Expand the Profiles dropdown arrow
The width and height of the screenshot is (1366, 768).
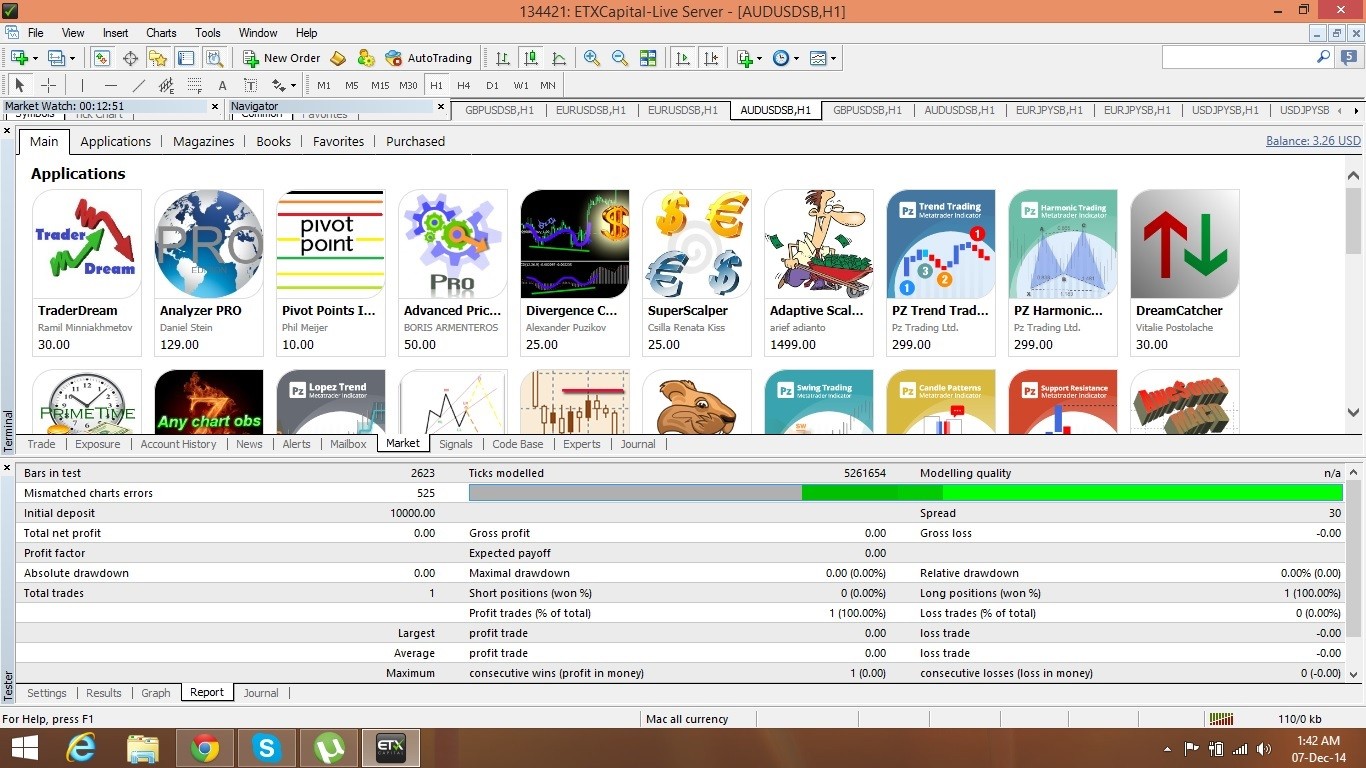(x=72, y=58)
